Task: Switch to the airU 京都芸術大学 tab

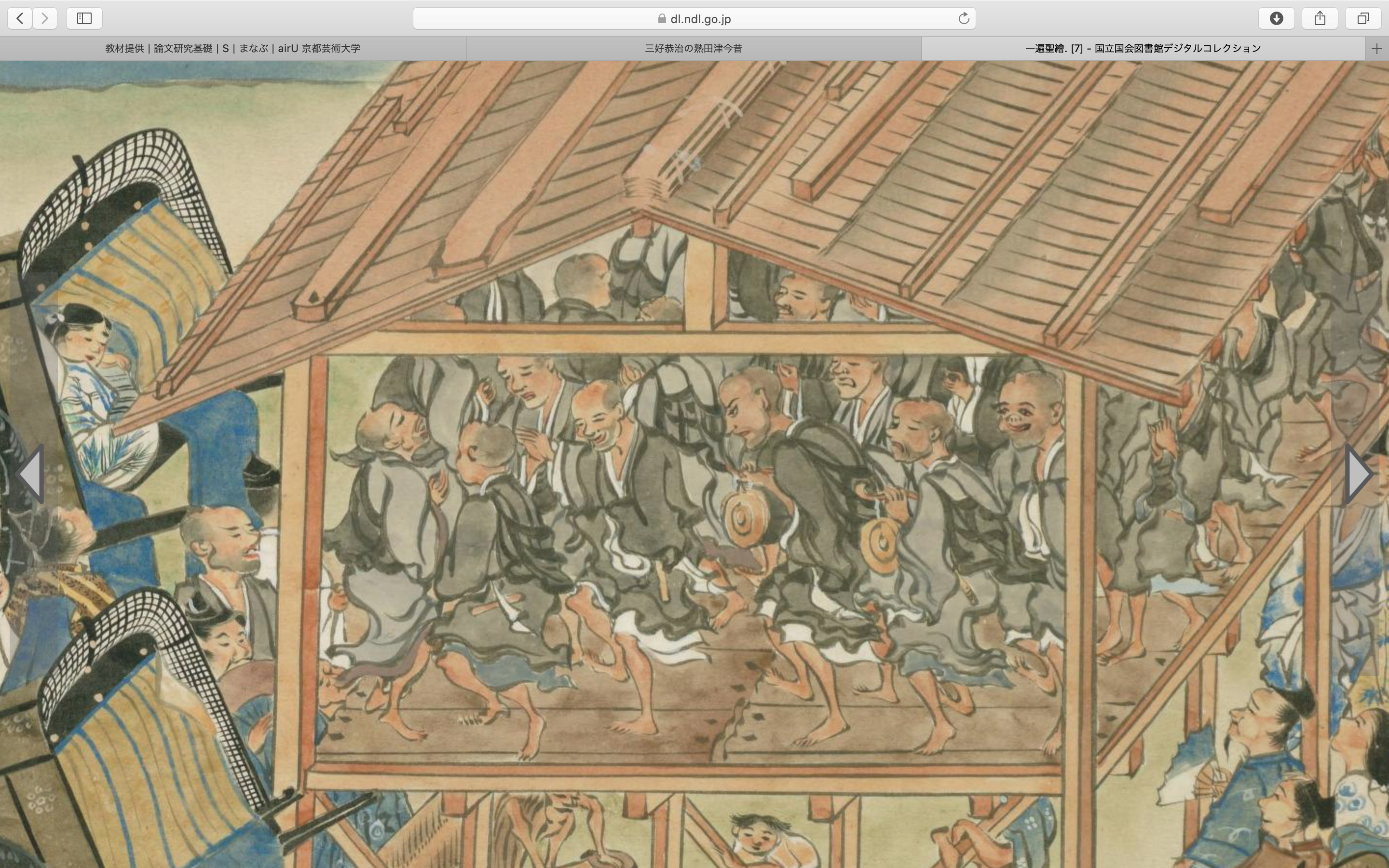Action: [232, 49]
